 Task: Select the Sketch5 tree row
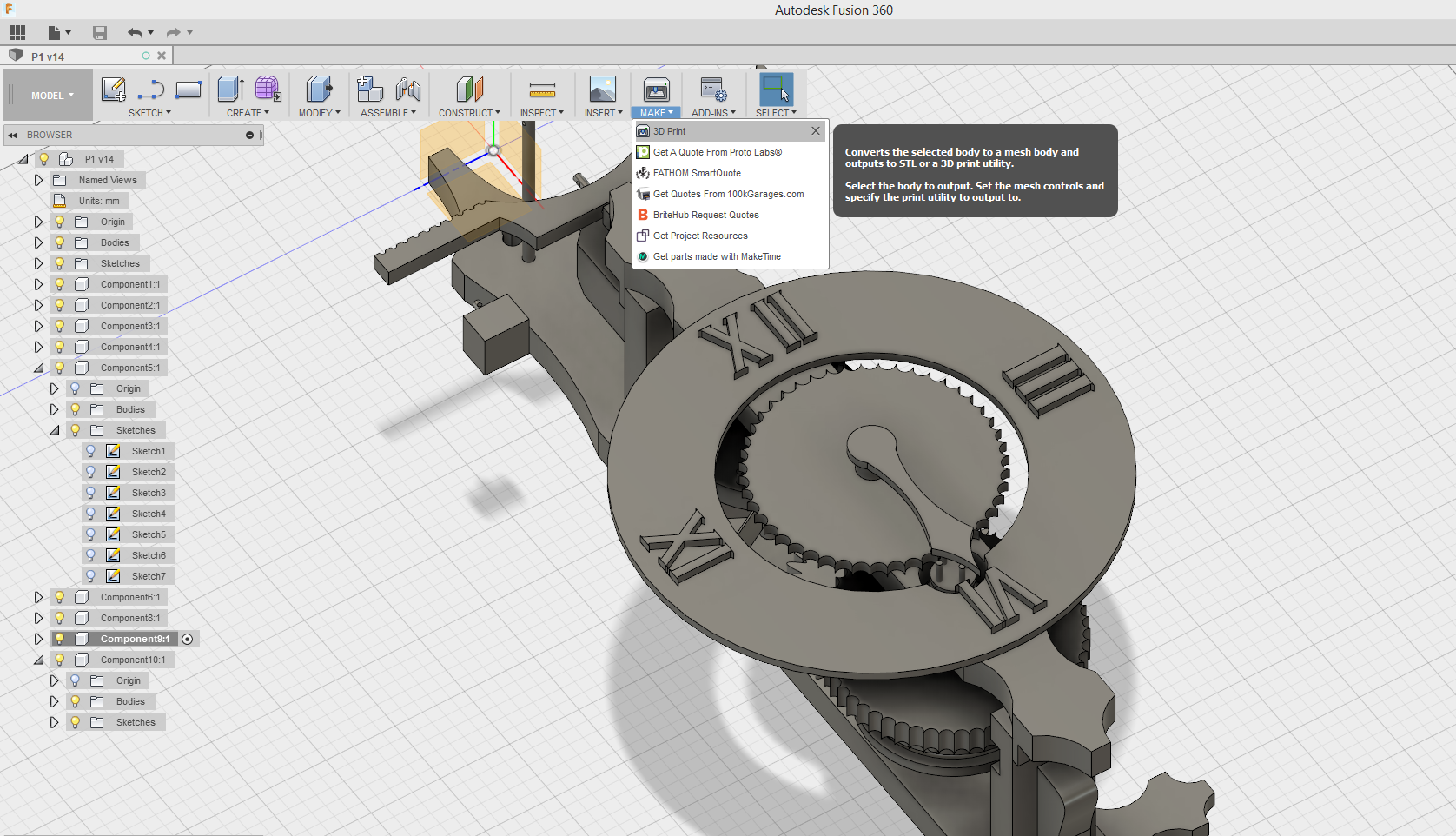[128, 534]
